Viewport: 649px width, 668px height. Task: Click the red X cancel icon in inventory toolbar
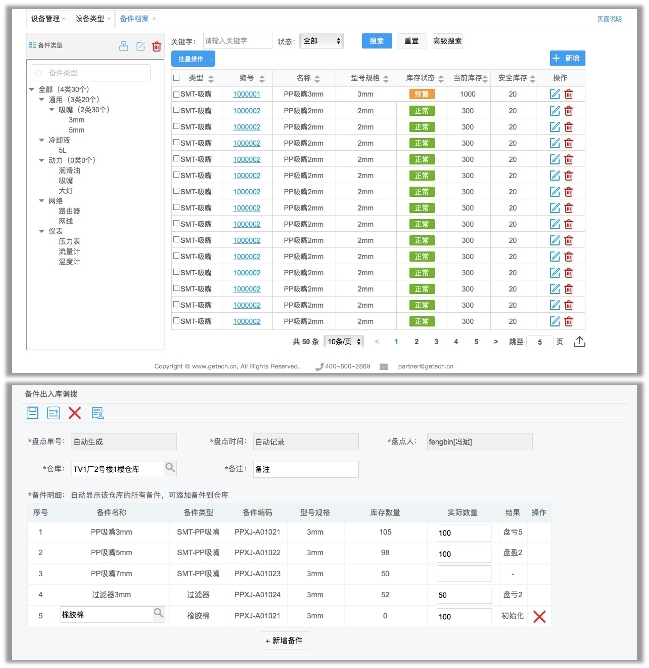click(x=75, y=412)
